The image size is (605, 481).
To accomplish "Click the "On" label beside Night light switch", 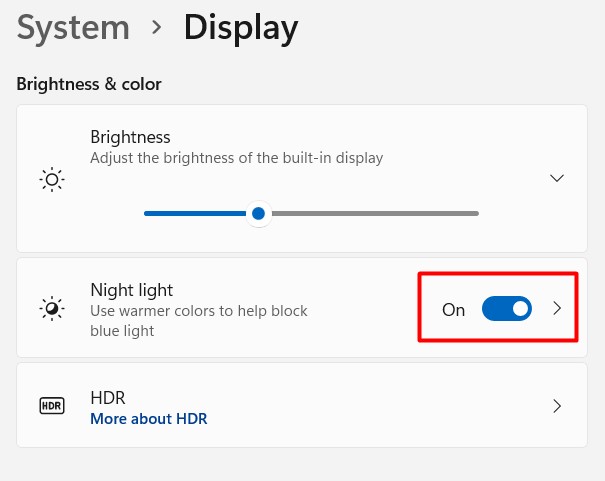I will tap(453, 310).
